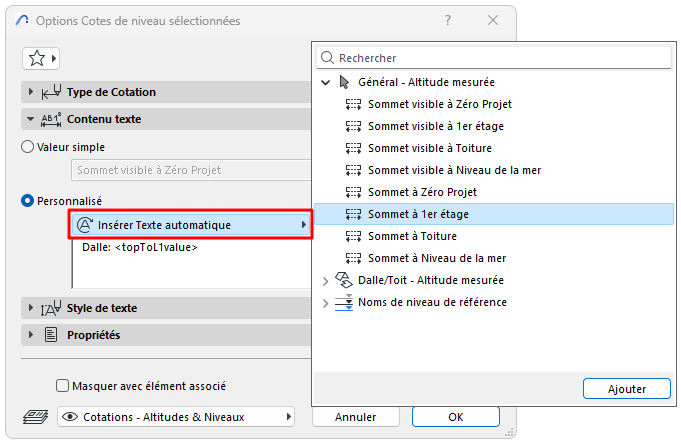Expand the Noms de niveau de référence group
This screenshot has height=444, width=681.
pyautogui.click(x=325, y=303)
